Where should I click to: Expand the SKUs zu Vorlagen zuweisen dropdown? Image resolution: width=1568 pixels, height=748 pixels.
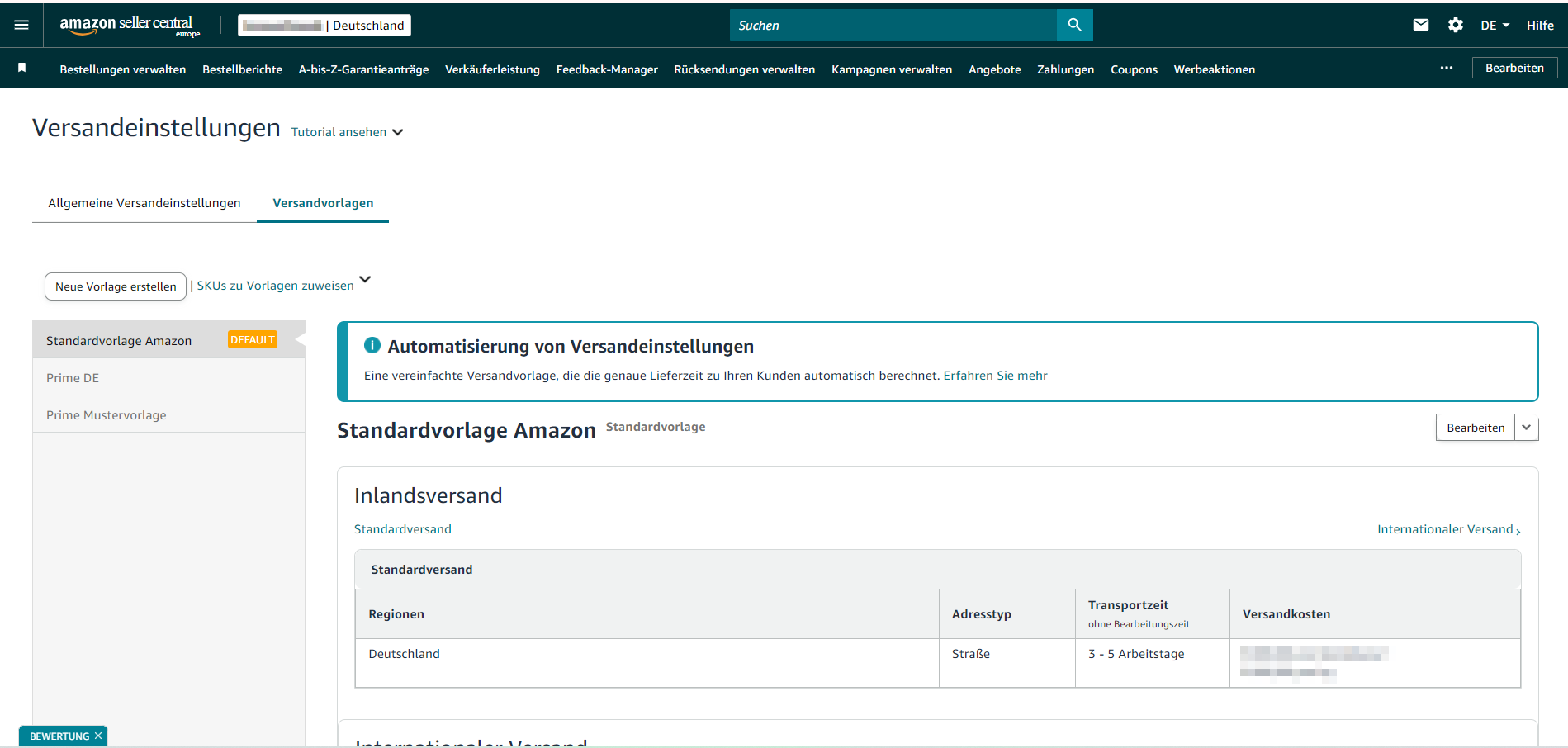pyautogui.click(x=365, y=280)
